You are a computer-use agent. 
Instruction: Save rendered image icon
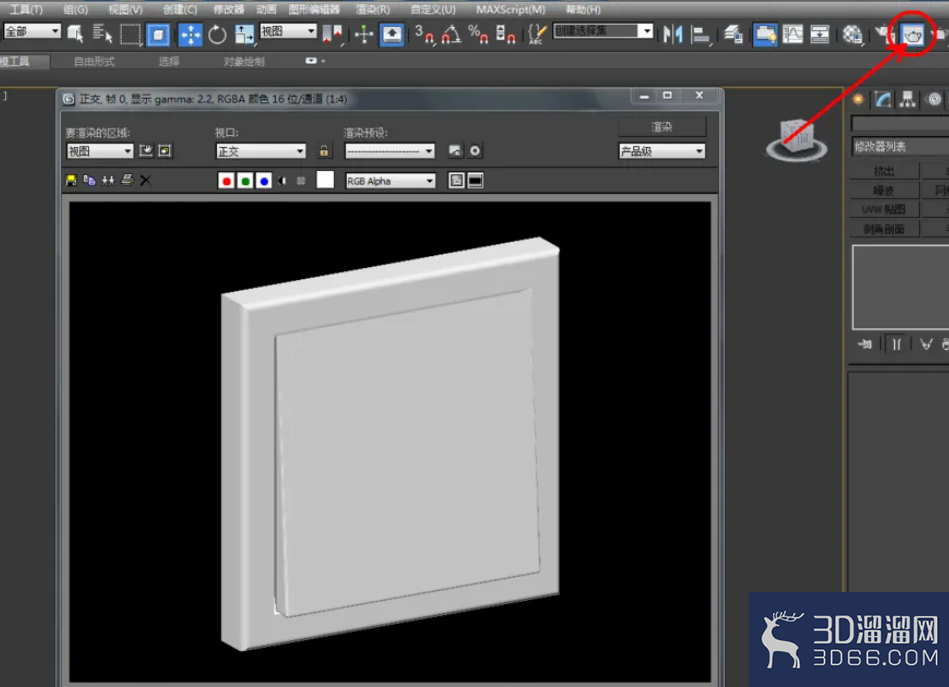tap(71, 180)
